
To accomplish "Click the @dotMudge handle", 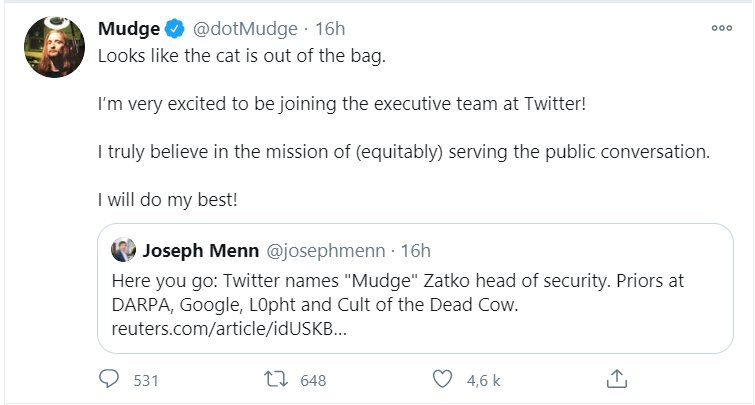I will [230, 29].
